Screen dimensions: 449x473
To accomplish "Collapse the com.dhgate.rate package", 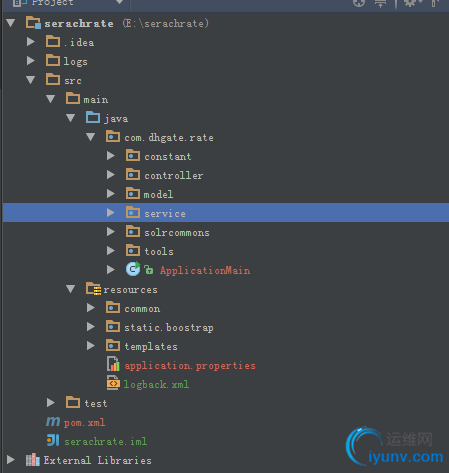I will tap(91, 137).
